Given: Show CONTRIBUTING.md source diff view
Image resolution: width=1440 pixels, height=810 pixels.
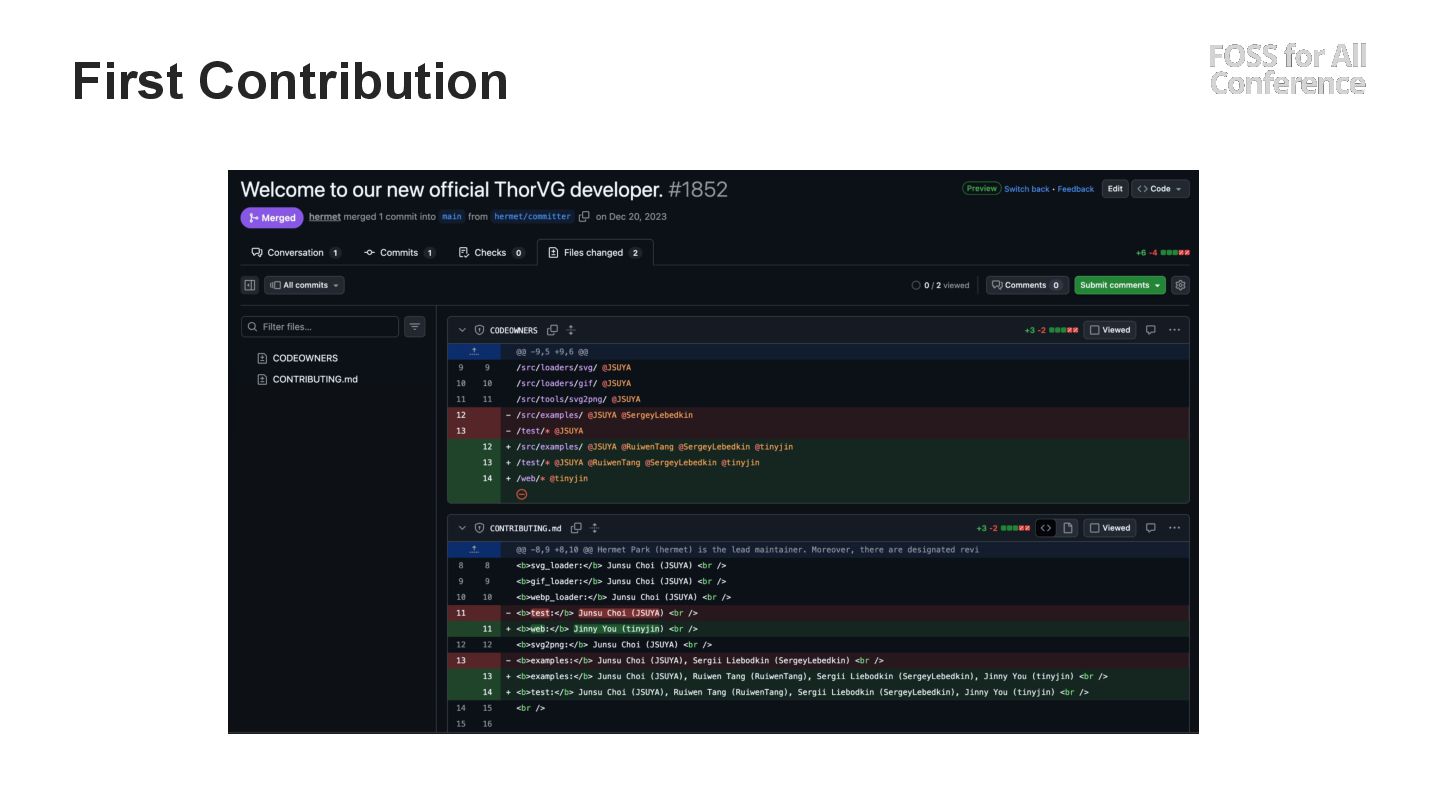Looking at the screenshot, I should pyautogui.click(x=1046, y=528).
